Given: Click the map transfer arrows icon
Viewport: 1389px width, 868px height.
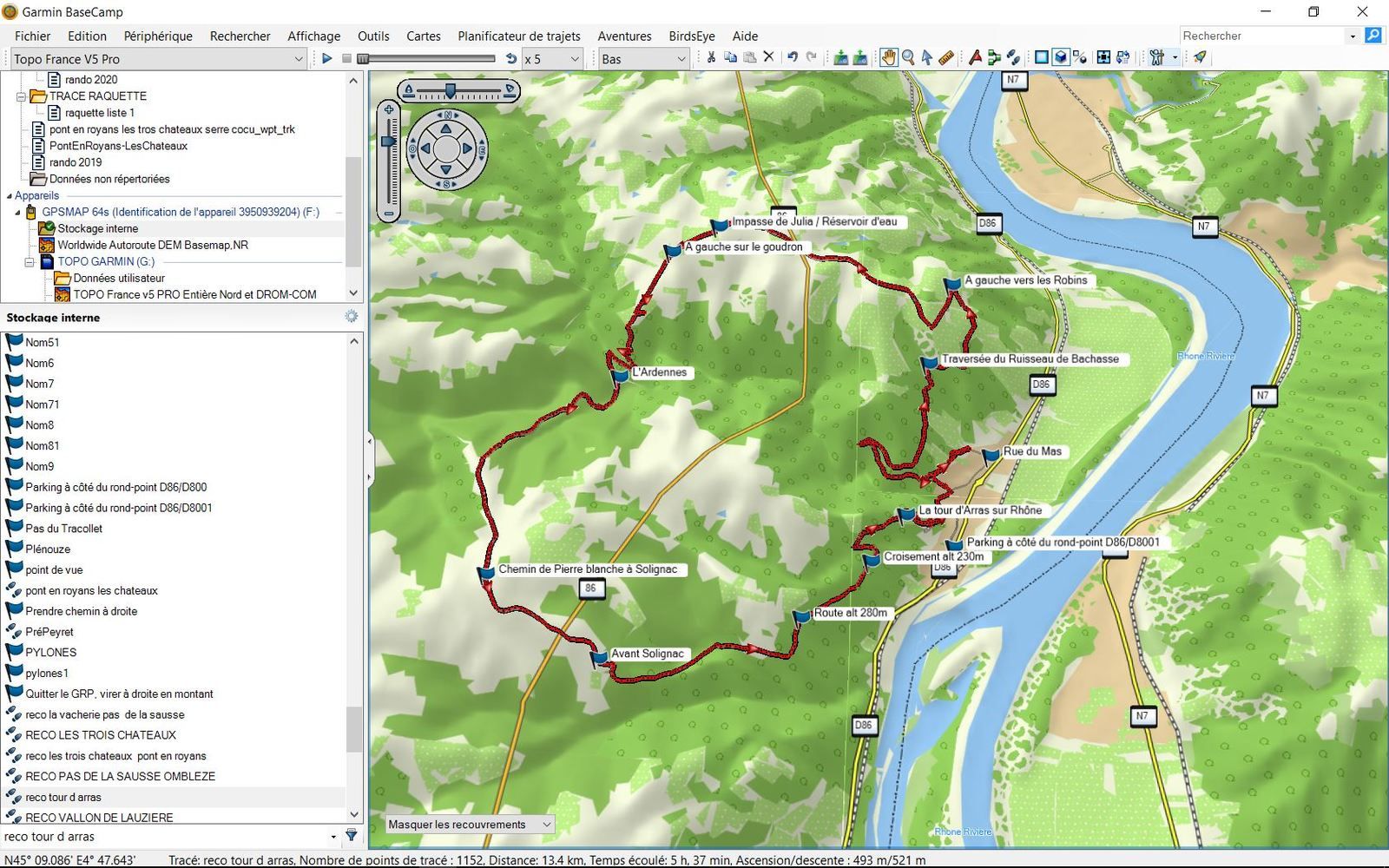Looking at the screenshot, I should pos(1123,58).
